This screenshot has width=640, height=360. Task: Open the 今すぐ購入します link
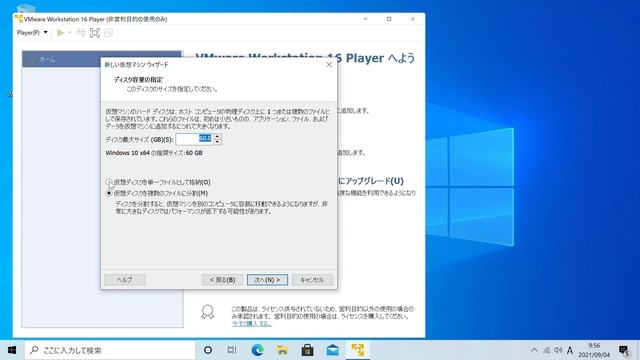[x=251, y=323]
